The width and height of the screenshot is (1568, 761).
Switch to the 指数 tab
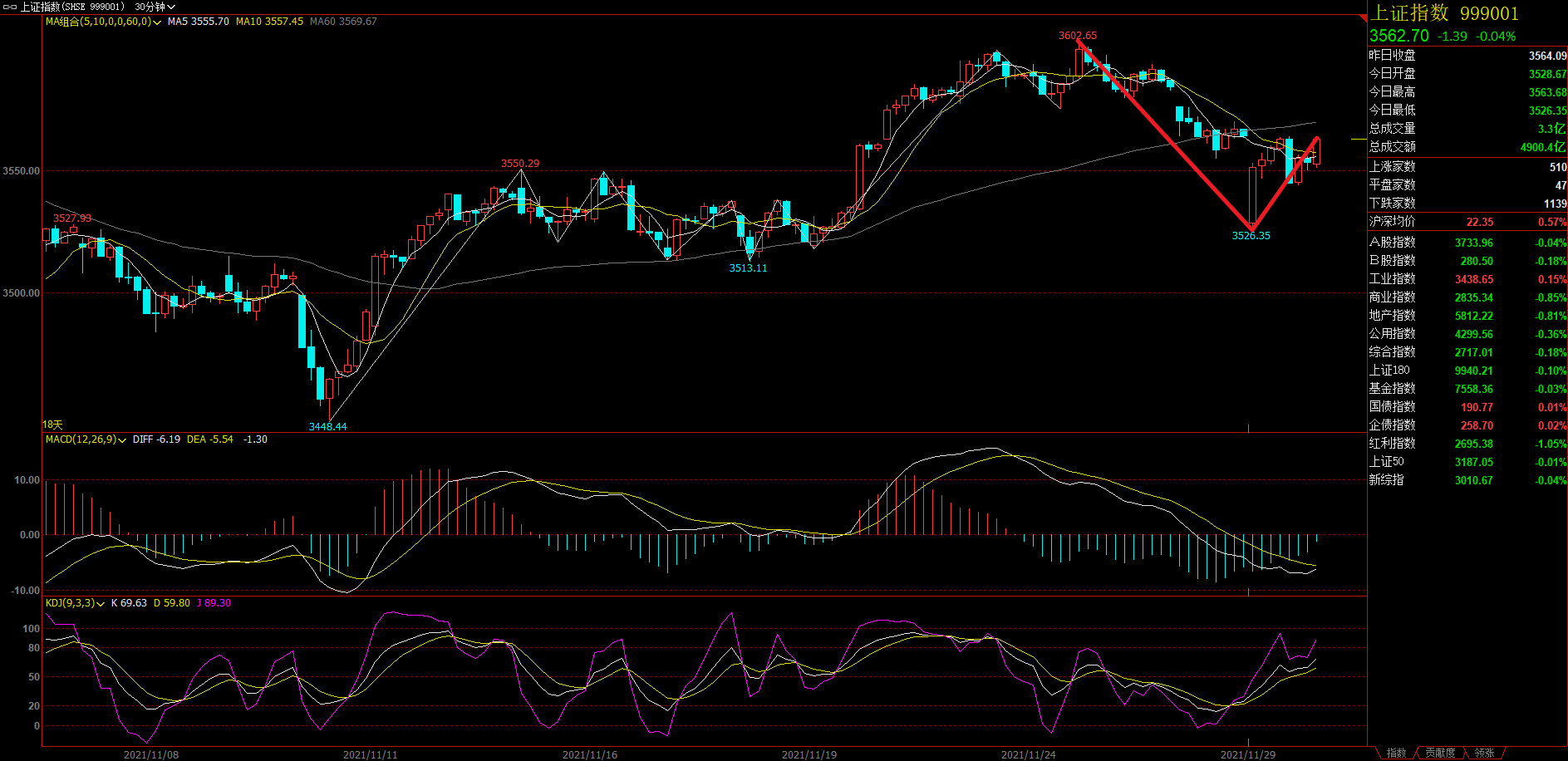click(x=1396, y=753)
